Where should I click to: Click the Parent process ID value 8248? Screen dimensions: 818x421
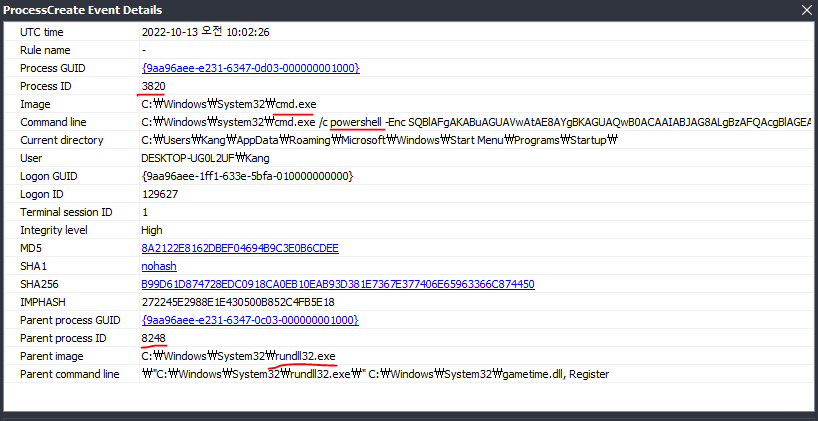(153, 338)
